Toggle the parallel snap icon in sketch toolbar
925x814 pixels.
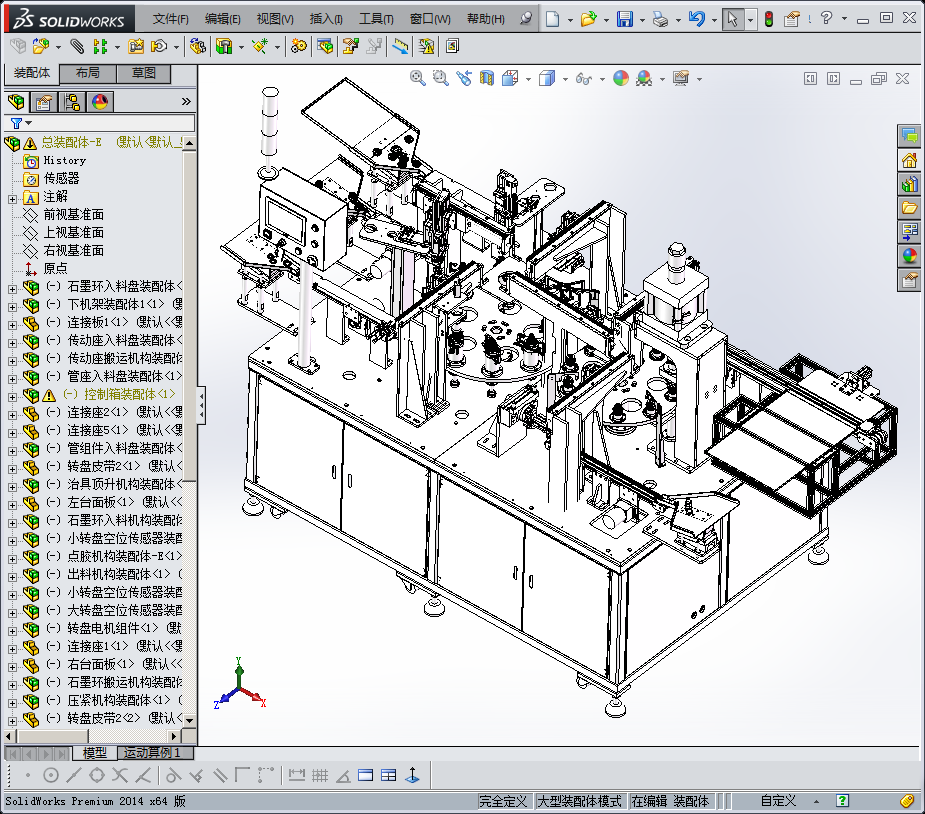[x=219, y=775]
